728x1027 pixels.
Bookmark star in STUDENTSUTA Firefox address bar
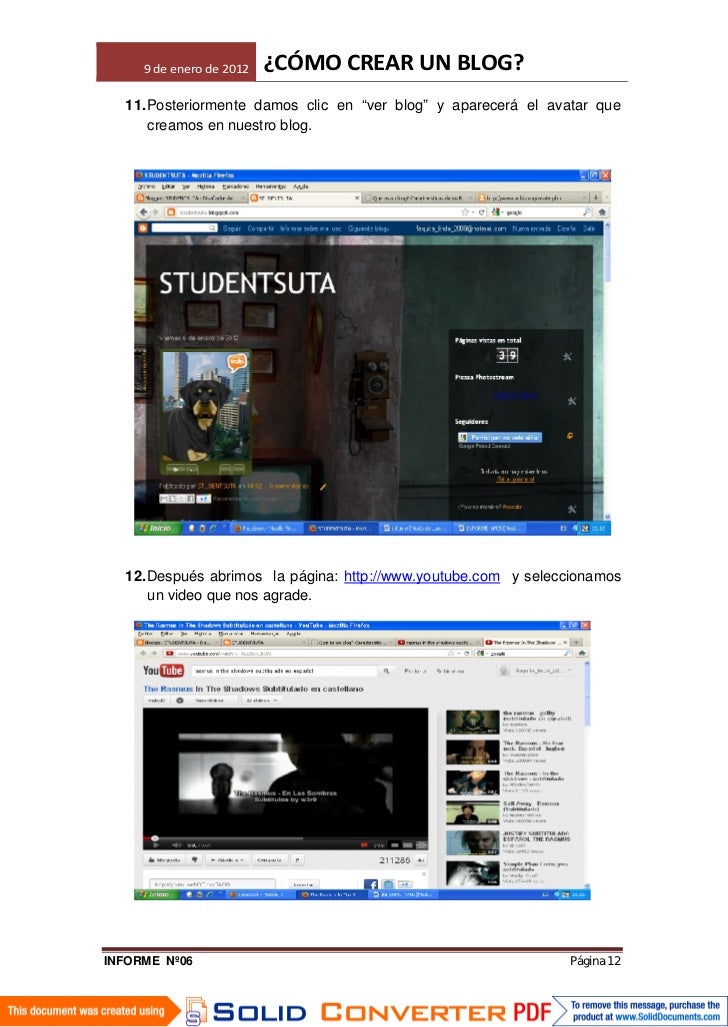(x=465, y=212)
